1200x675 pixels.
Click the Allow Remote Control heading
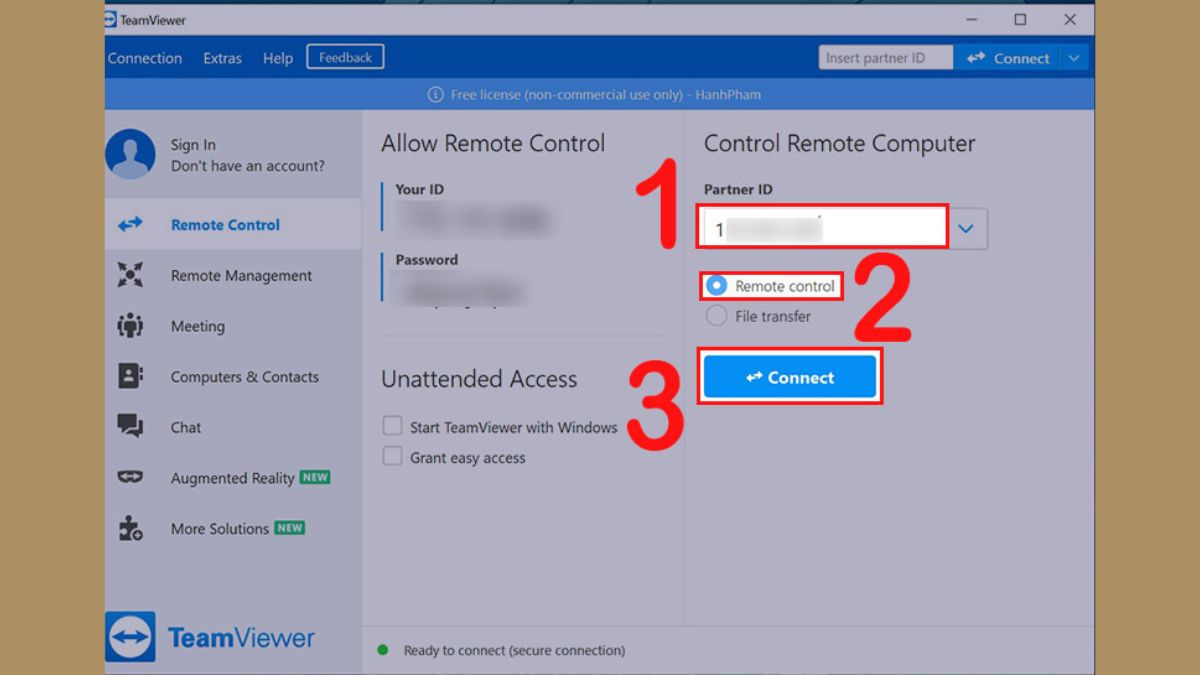[x=493, y=143]
